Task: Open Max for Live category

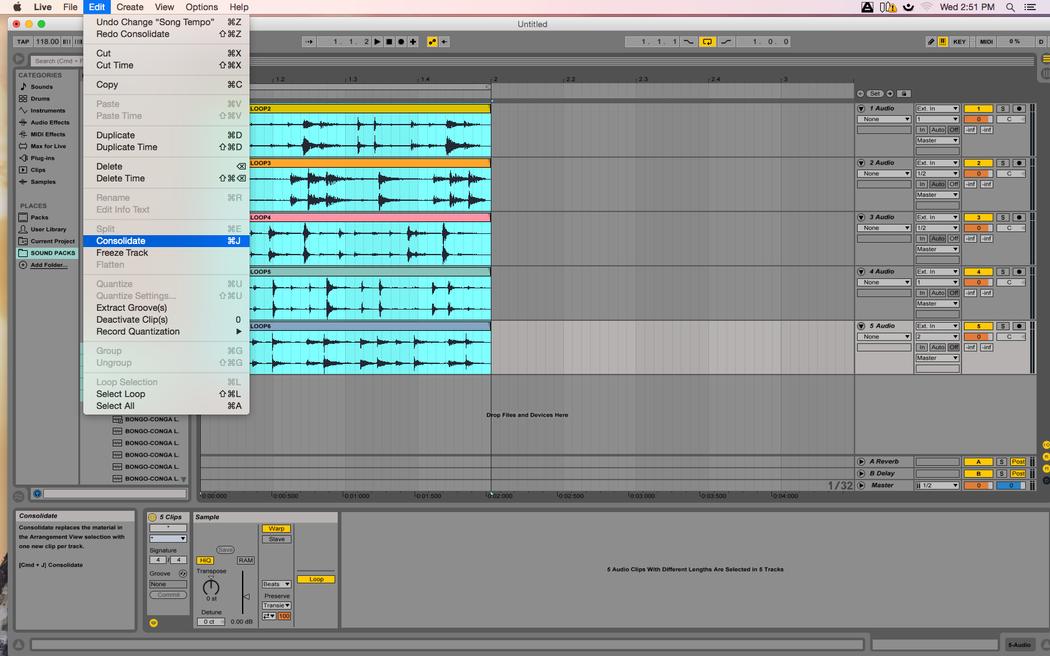Action: pyautogui.click(x=48, y=146)
